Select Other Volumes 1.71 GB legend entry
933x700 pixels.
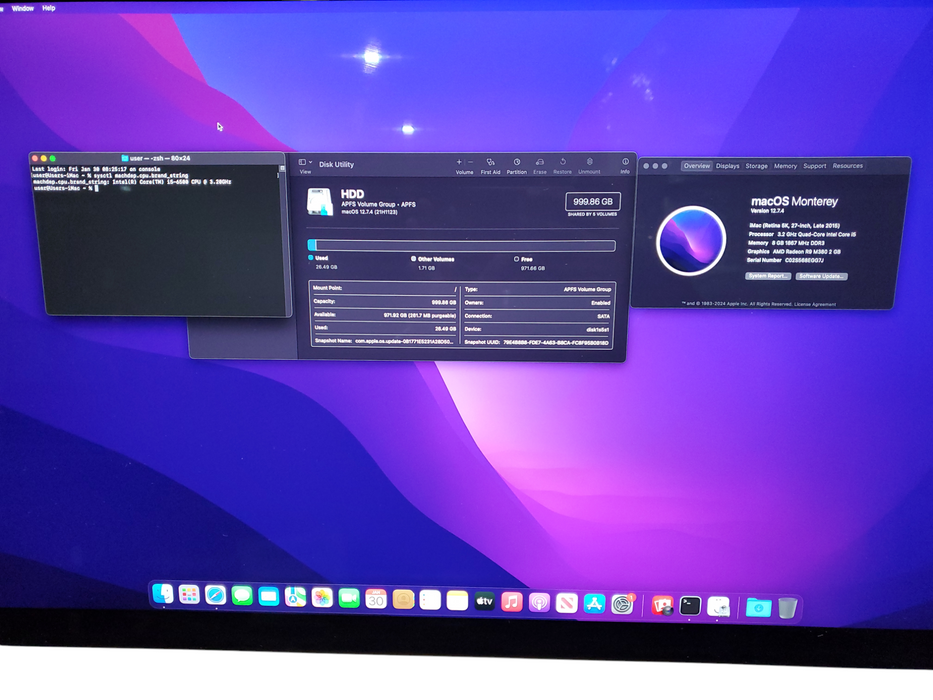[432, 263]
